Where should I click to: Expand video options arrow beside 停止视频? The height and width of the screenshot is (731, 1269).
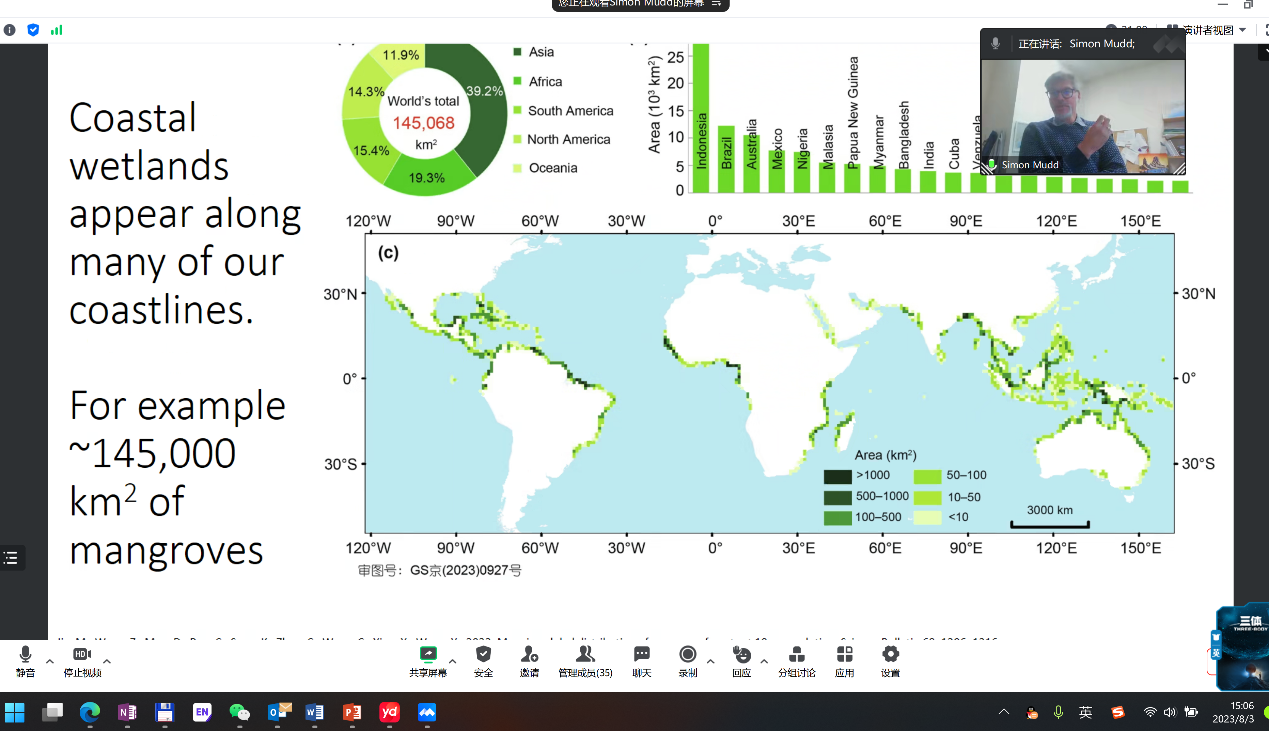(x=107, y=661)
